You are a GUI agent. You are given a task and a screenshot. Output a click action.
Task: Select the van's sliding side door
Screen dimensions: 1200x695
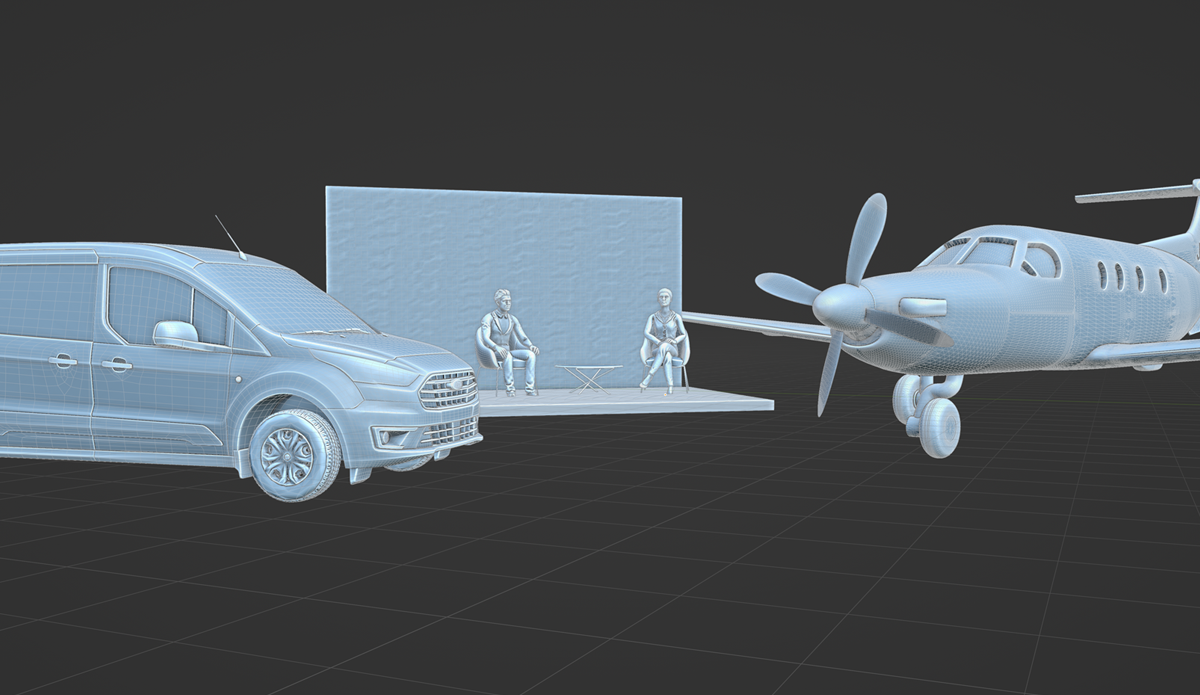coord(46,357)
